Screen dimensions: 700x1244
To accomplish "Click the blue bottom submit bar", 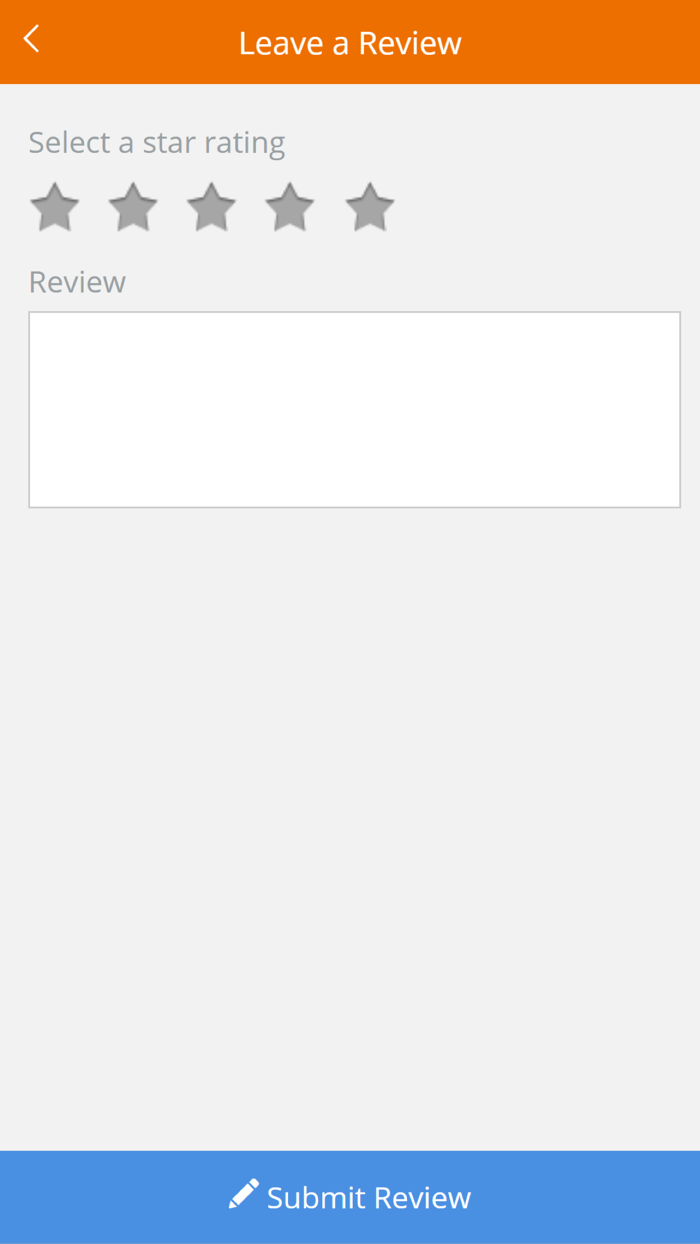I will (x=350, y=1197).
